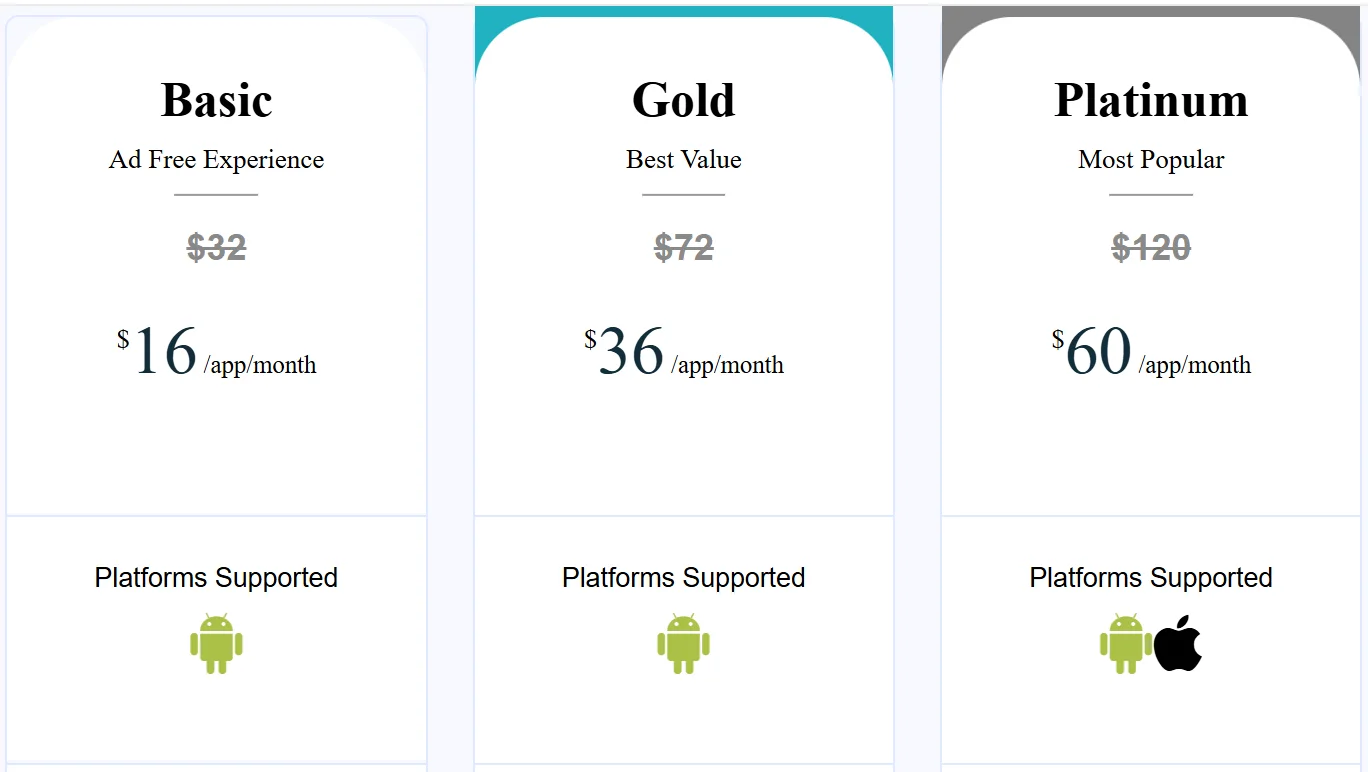Click Platforms Supported label in Basic card
1368x772 pixels.
216,578
